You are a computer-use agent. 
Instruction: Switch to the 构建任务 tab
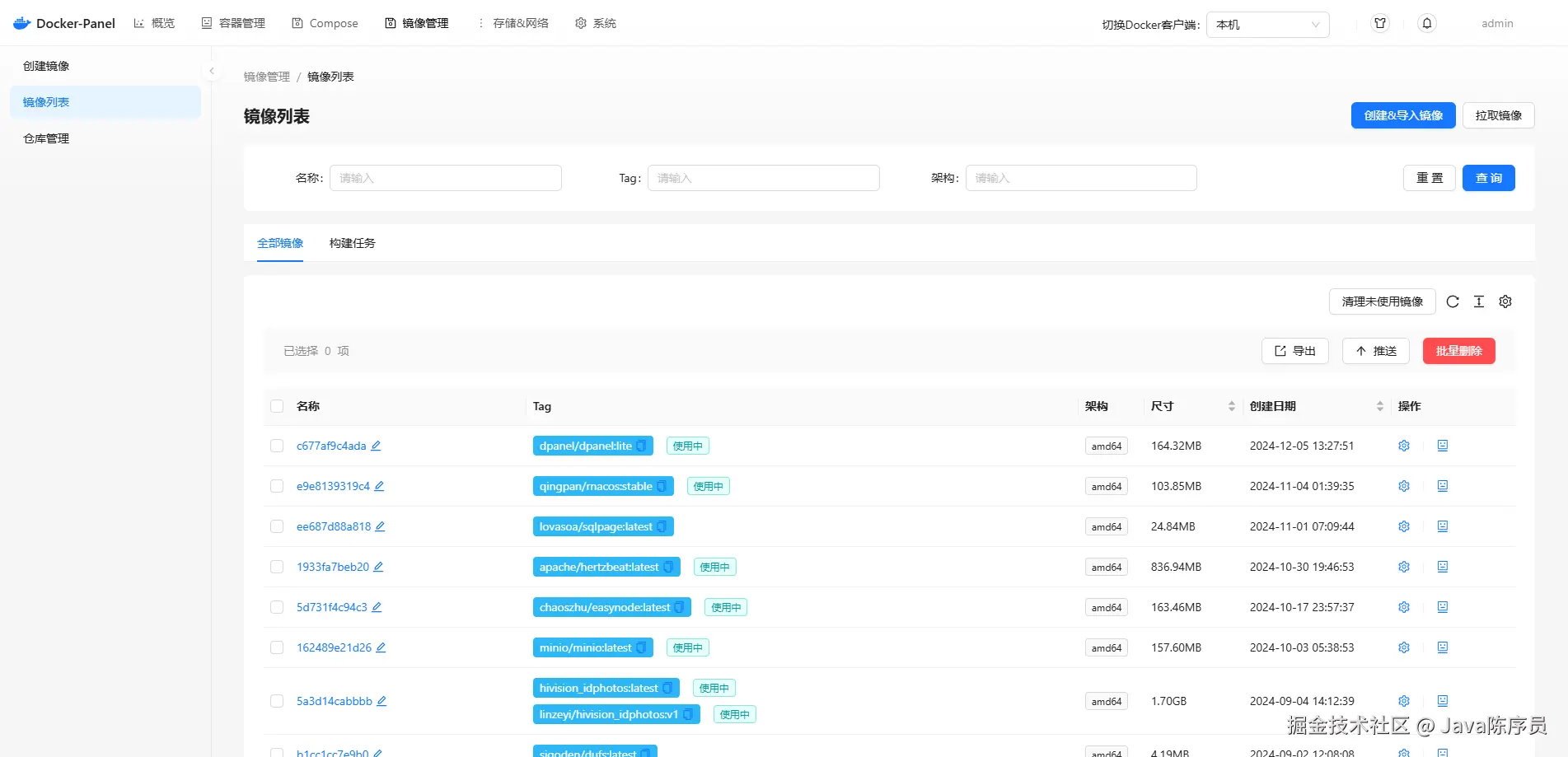(353, 243)
